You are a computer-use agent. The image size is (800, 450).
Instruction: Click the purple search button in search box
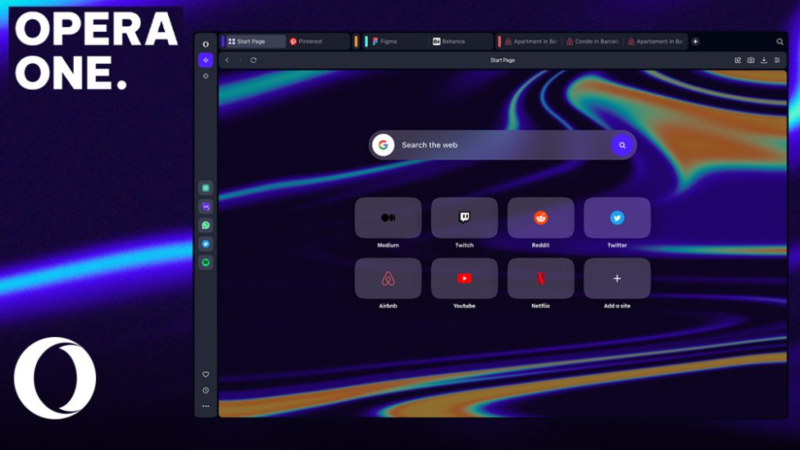click(622, 145)
